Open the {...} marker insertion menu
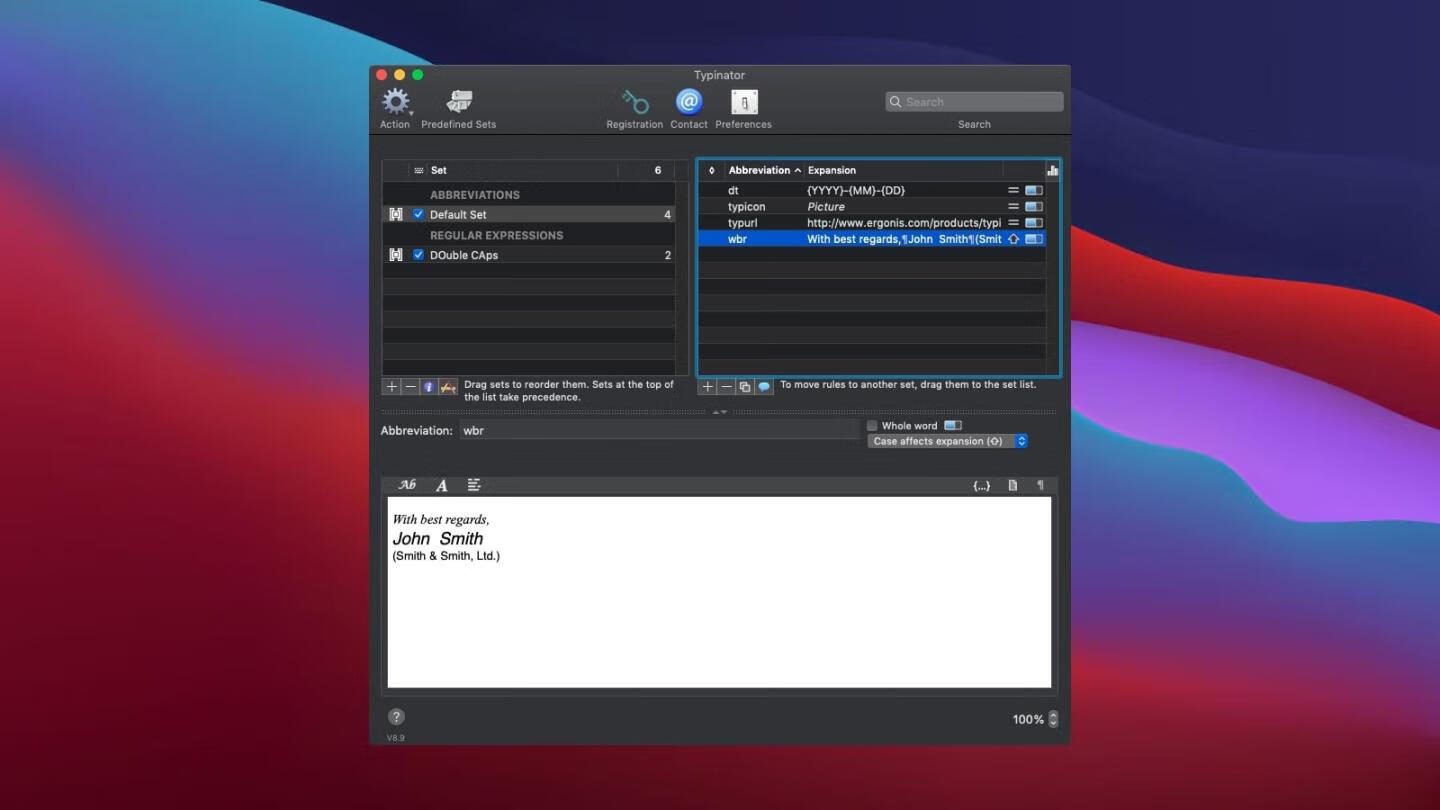 [x=981, y=485]
